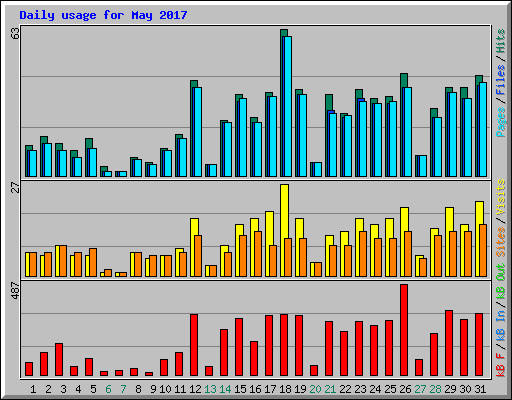Click day label 2 on the x-axis
The height and width of the screenshot is (400, 512).
click(x=48, y=389)
